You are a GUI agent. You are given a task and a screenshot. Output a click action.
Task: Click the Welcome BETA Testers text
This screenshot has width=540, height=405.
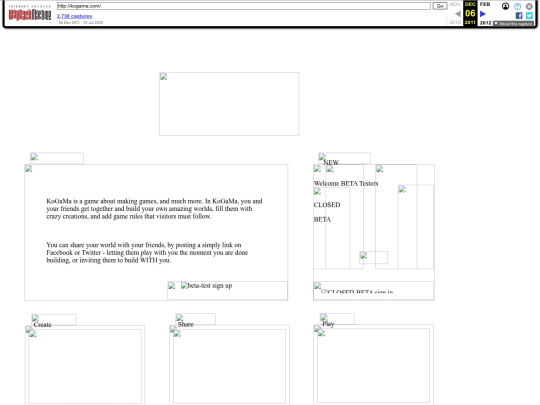click(x=346, y=184)
